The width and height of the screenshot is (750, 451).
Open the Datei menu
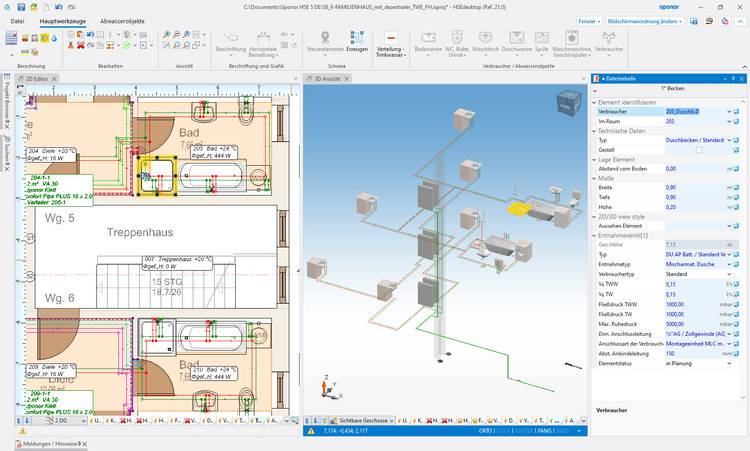(x=18, y=20)
